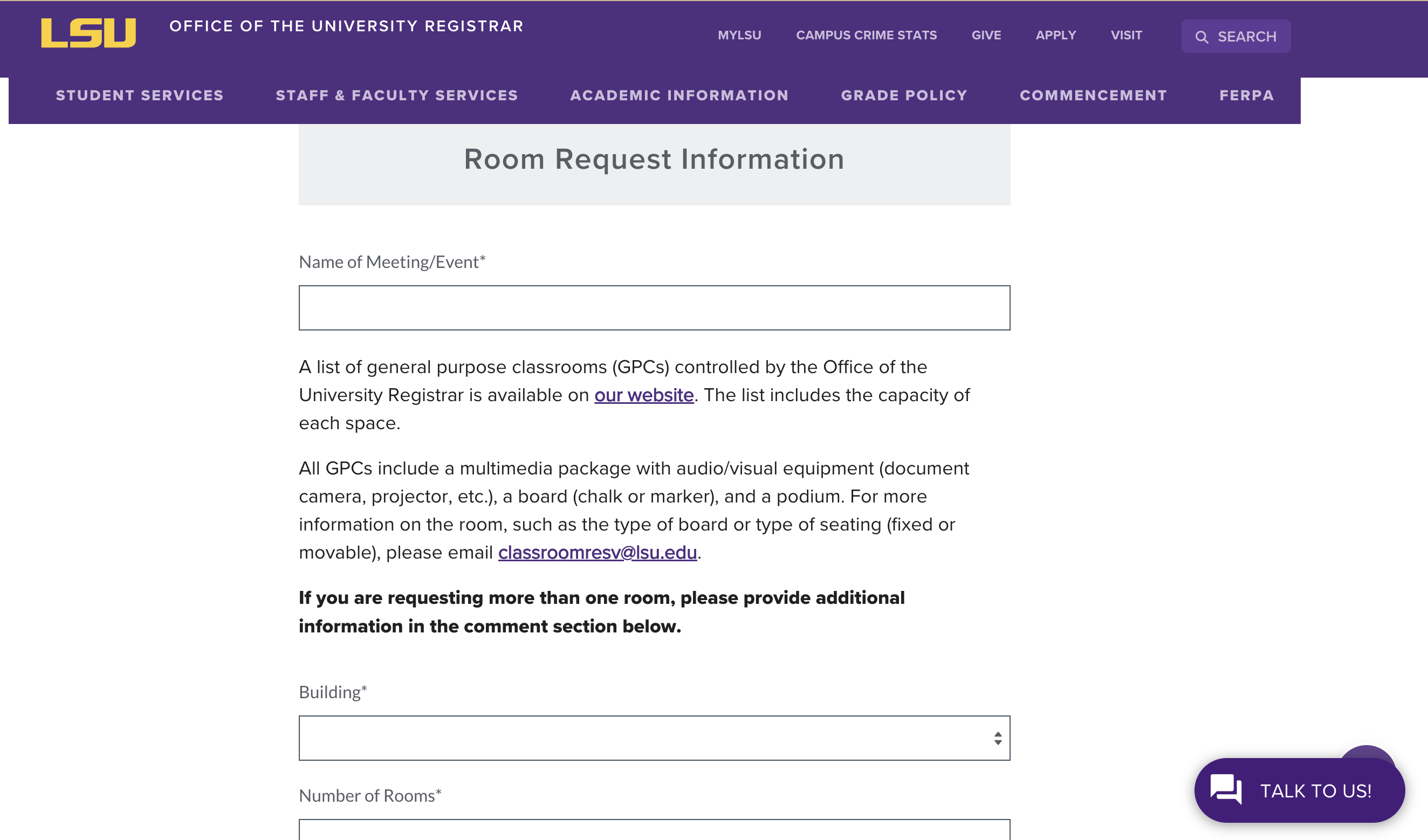Image resolution: width=1428 pixels, height=840 pixels.
Task: Click the Building dropdown arrows
Action: [x=997, y=738]
